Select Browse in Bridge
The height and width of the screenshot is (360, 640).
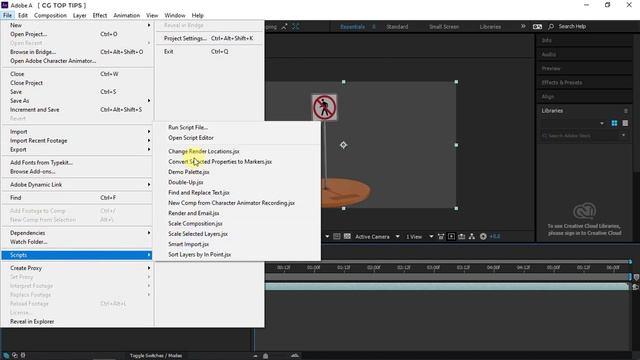[77, 52]
